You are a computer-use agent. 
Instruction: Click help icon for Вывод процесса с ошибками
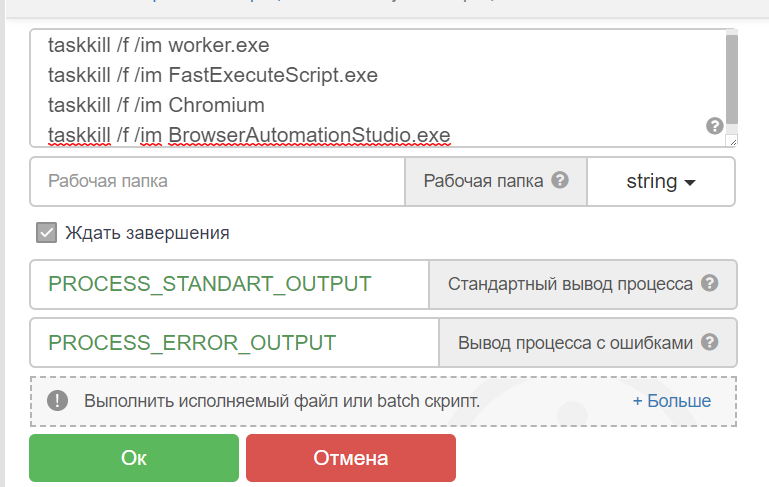tap(709, 342)
